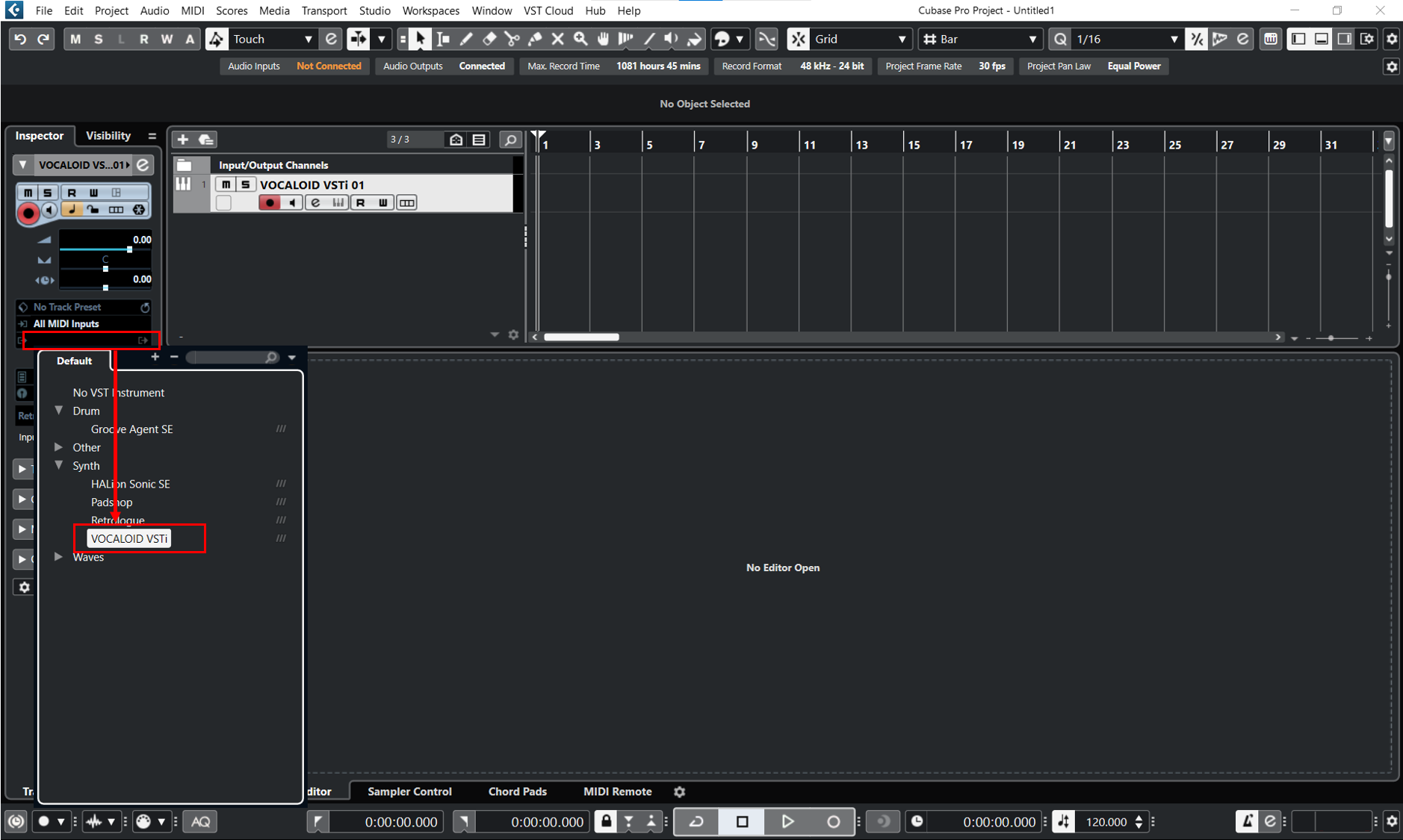The height and width of the screenshot is (840, 1403).
Task: Switch to the Chord Pads tab
Action: [517, 791]
